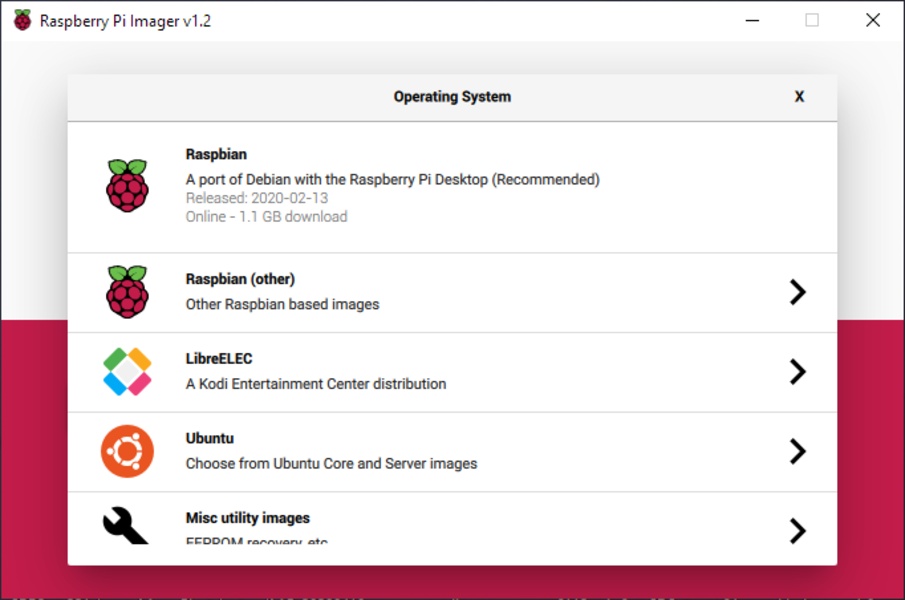Expand the Raspbian (other) submenu arrow
Viewport: 905px width, 600px height.
(797, 292)
